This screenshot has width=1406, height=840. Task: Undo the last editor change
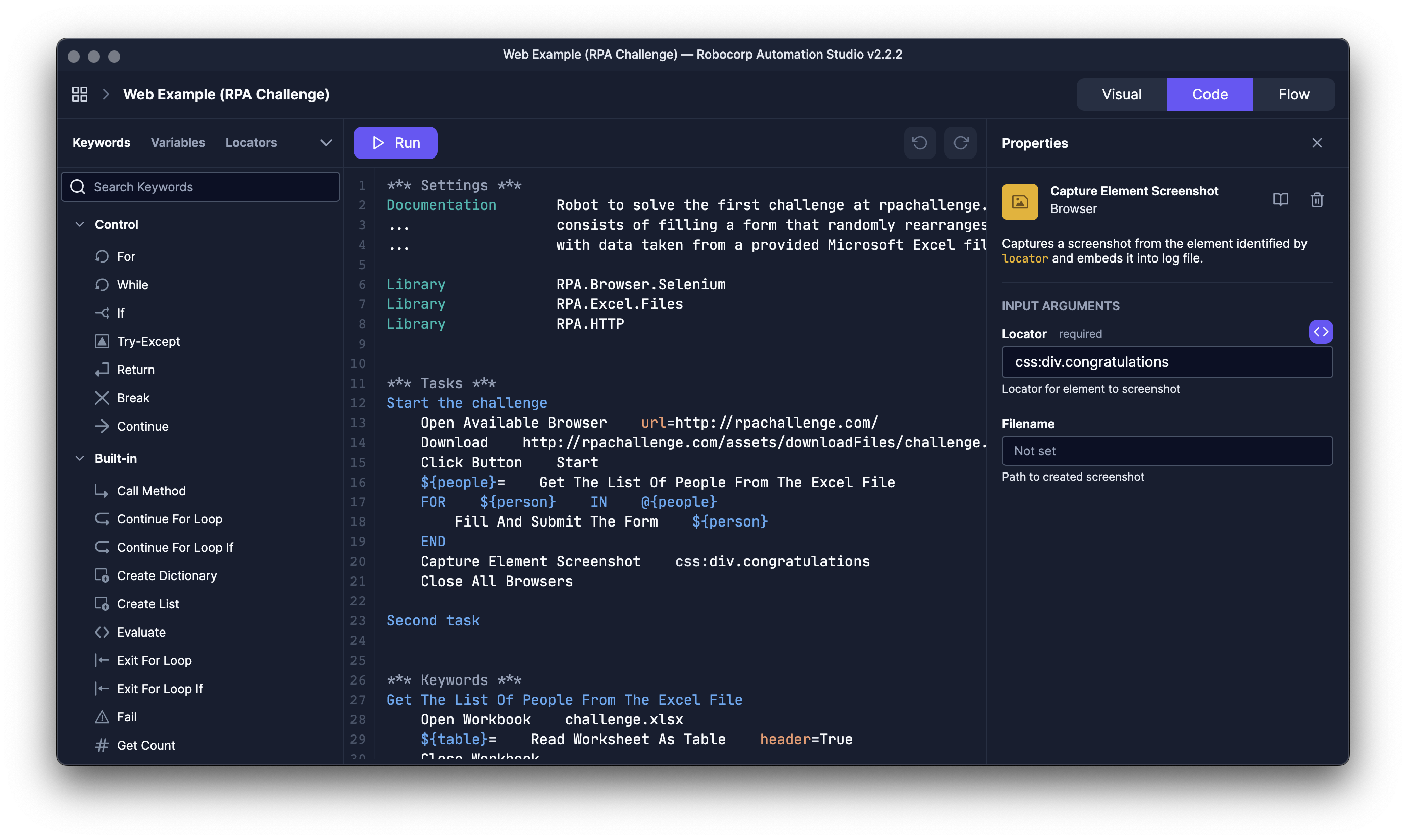click(920, 143)
